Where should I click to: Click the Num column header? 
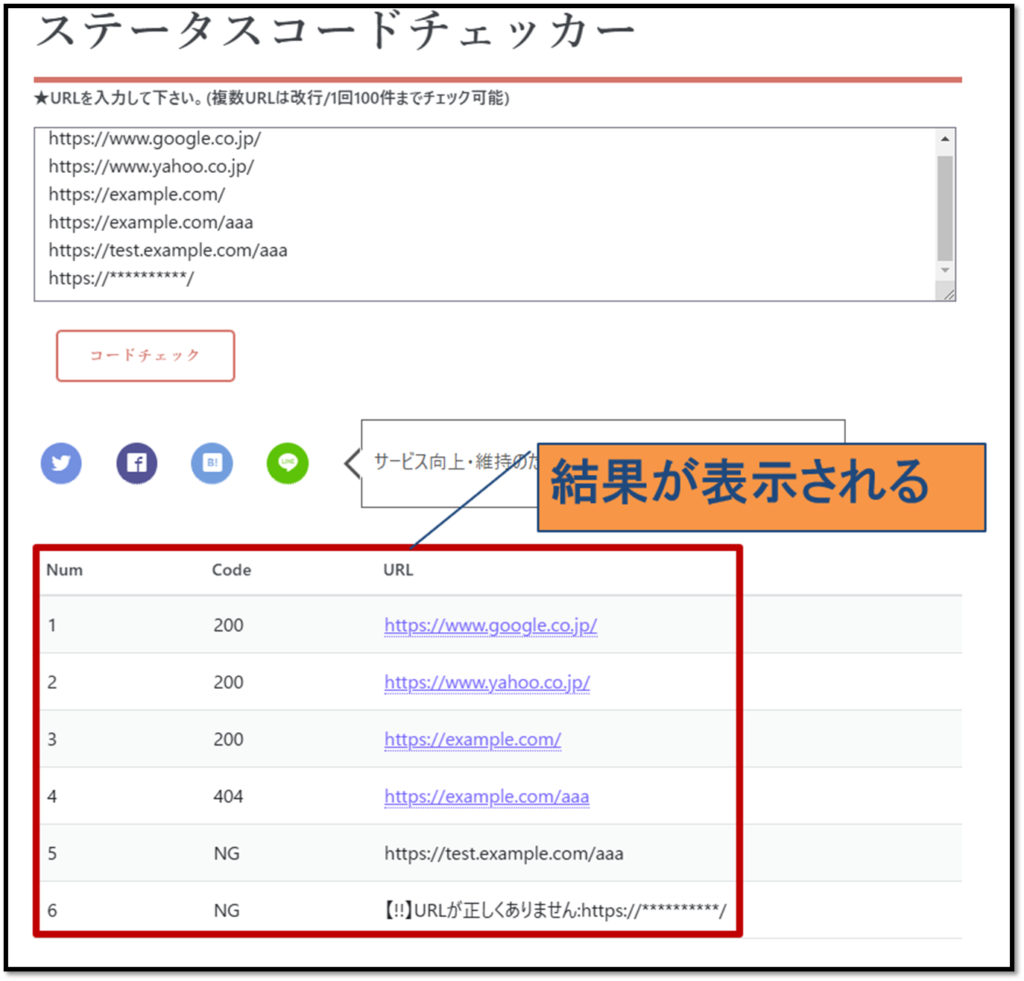[x=65, y=570]
